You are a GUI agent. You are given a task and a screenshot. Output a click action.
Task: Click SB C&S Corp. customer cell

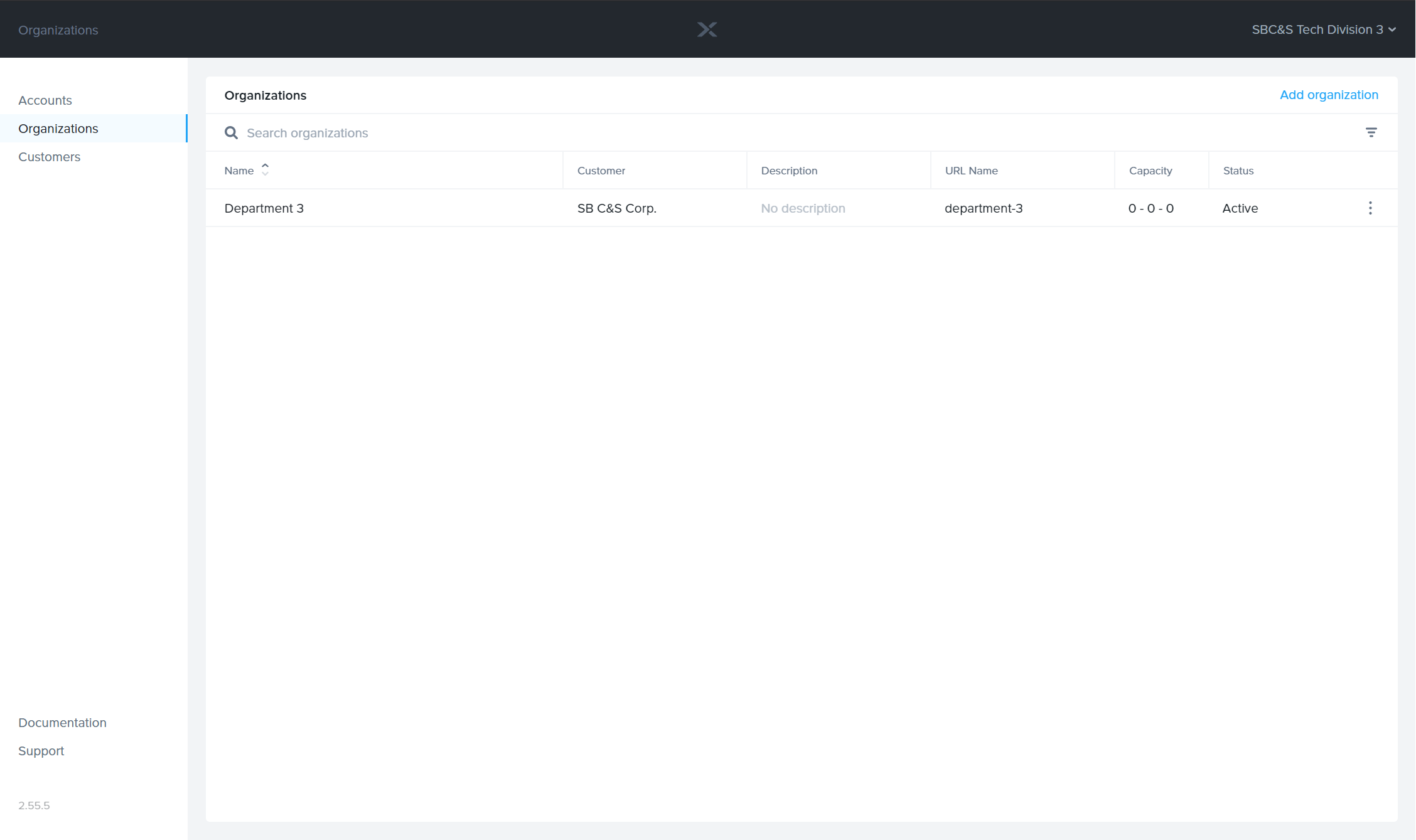(617, 208)
